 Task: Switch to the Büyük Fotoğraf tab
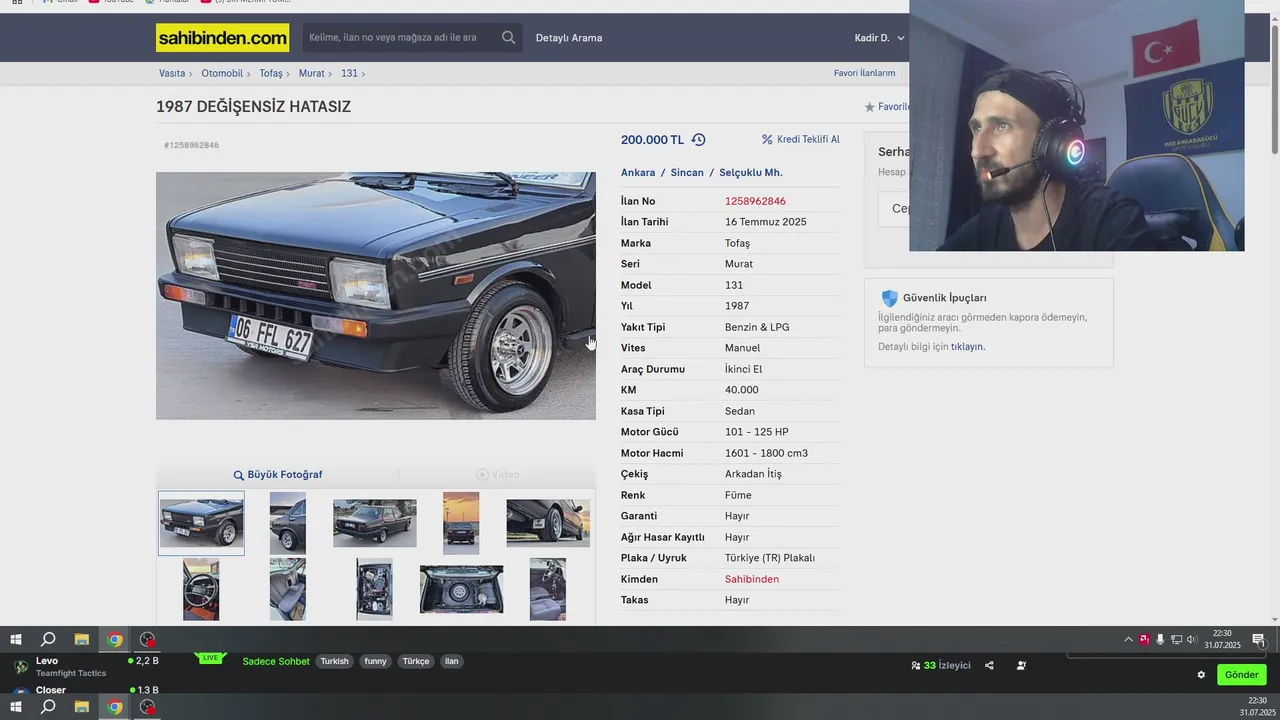click(x=277, y=475)
